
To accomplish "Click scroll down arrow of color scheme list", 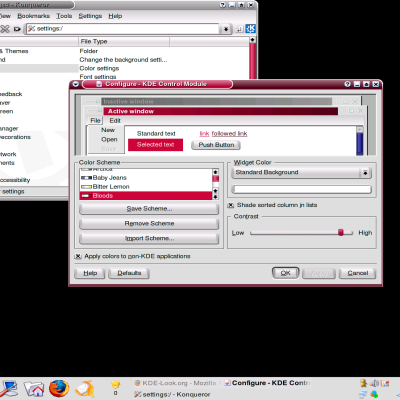I will [215, 197].
